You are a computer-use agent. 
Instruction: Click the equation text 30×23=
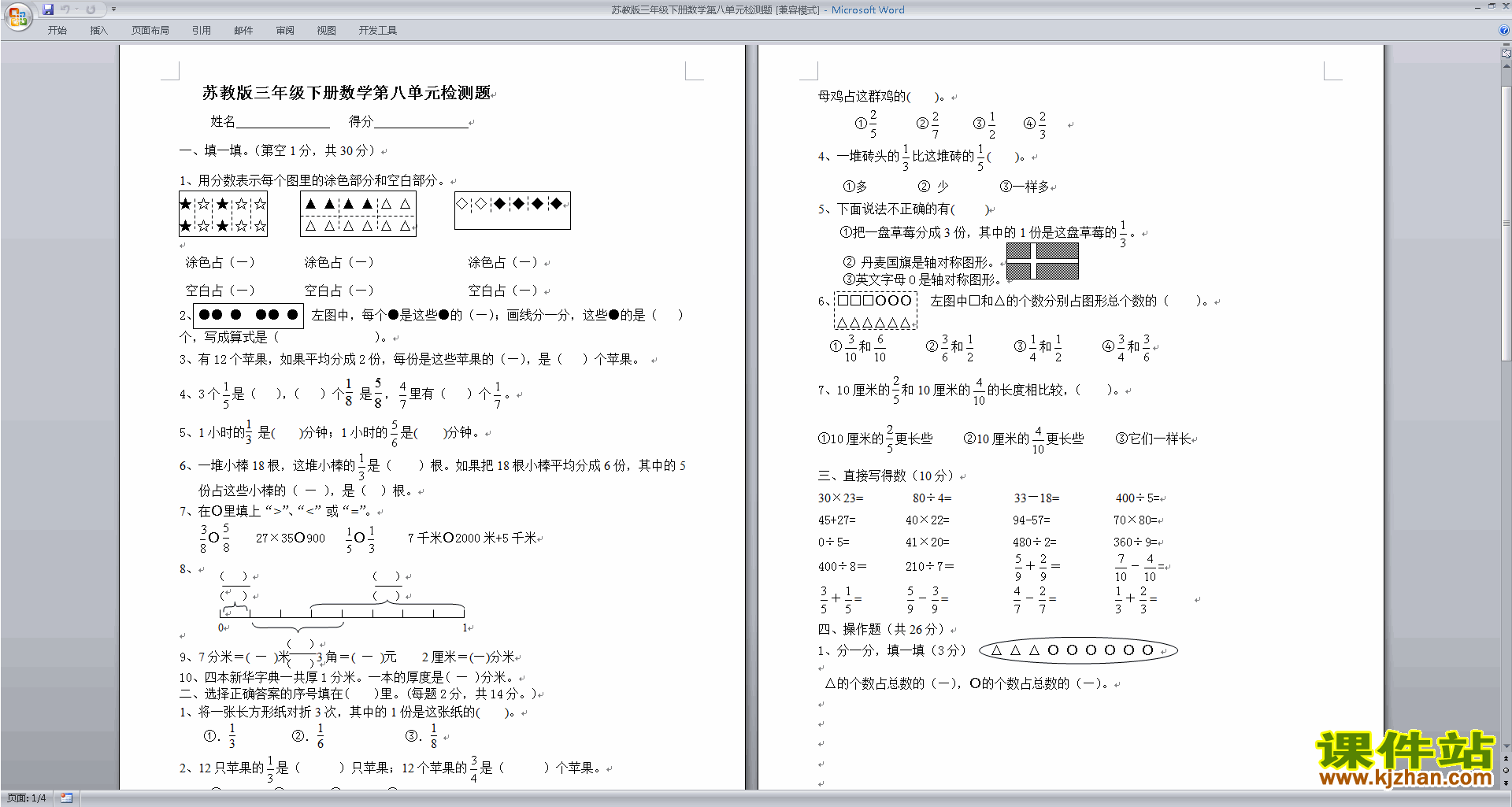pyautogui.click(x=840, y=498)
